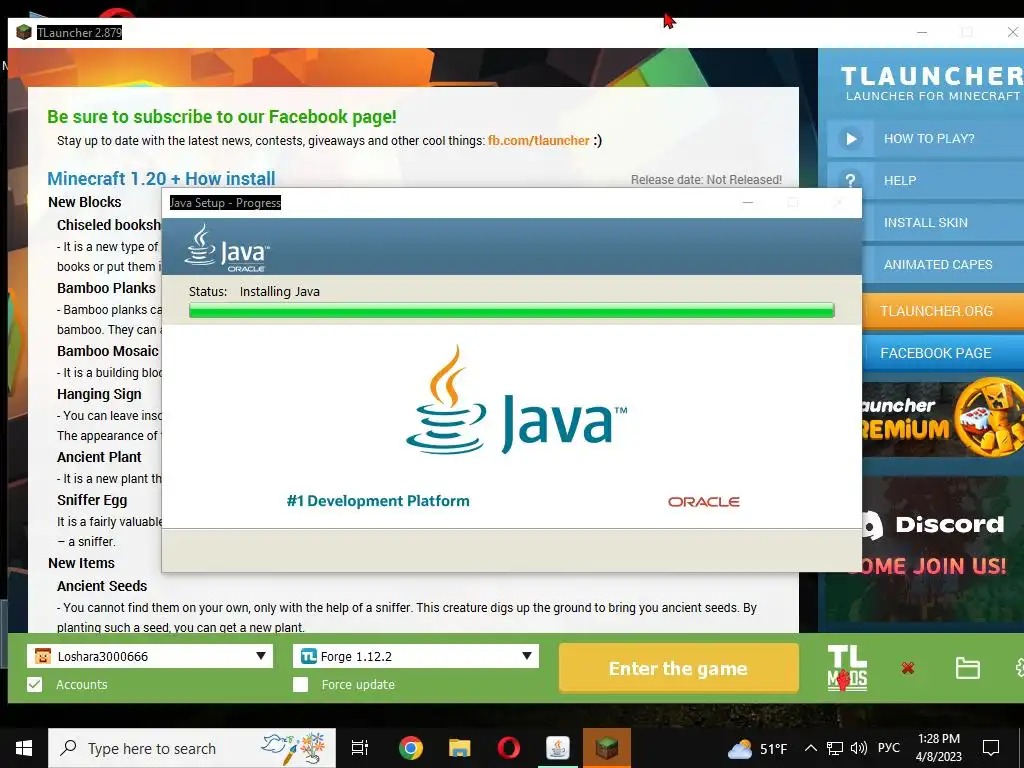
Task: Click the green Java install progress bar
Action: [511, 310]
